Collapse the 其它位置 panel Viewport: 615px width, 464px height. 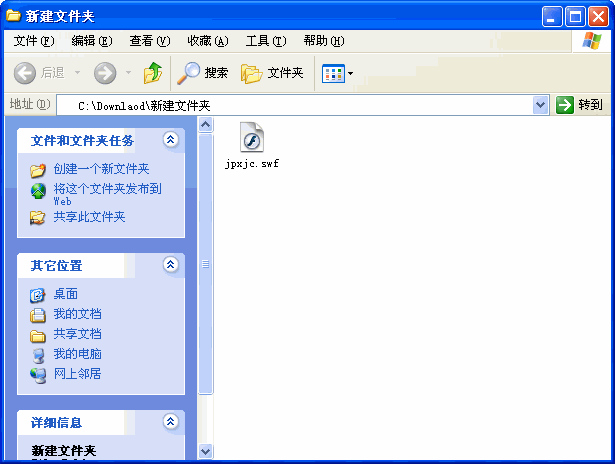[x=171, y=264]
